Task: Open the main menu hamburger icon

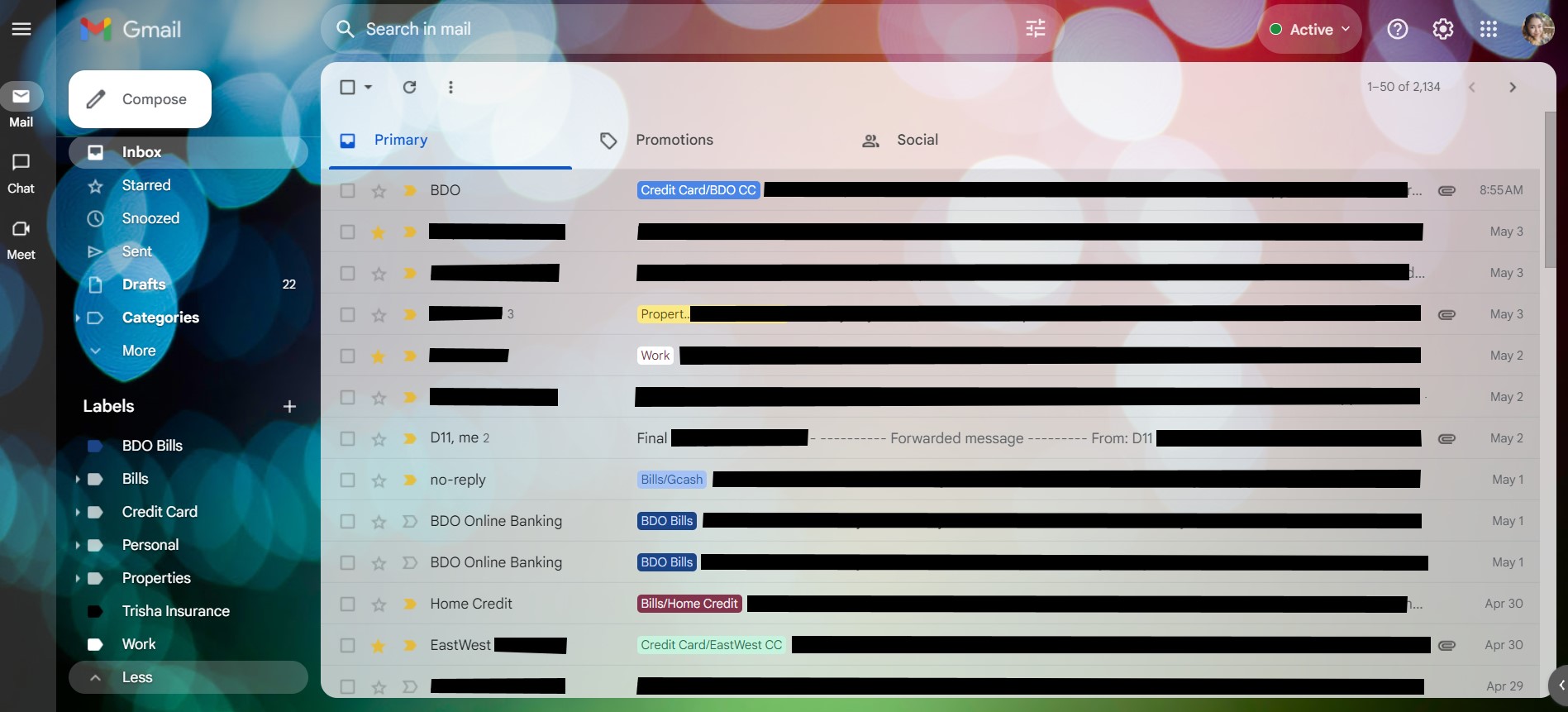Action: point(21,29)
